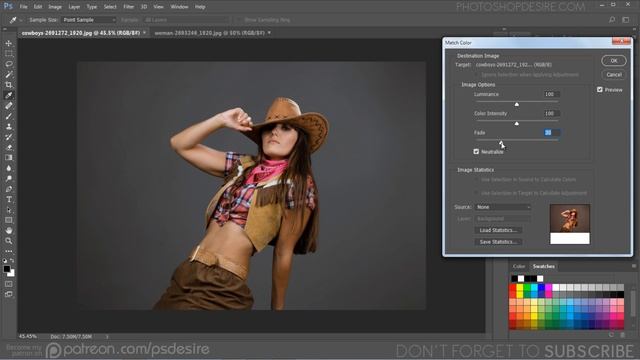Open the Sample layers dropdown in options bar
Screen dimensions: 640x360
tap(187, 20)
